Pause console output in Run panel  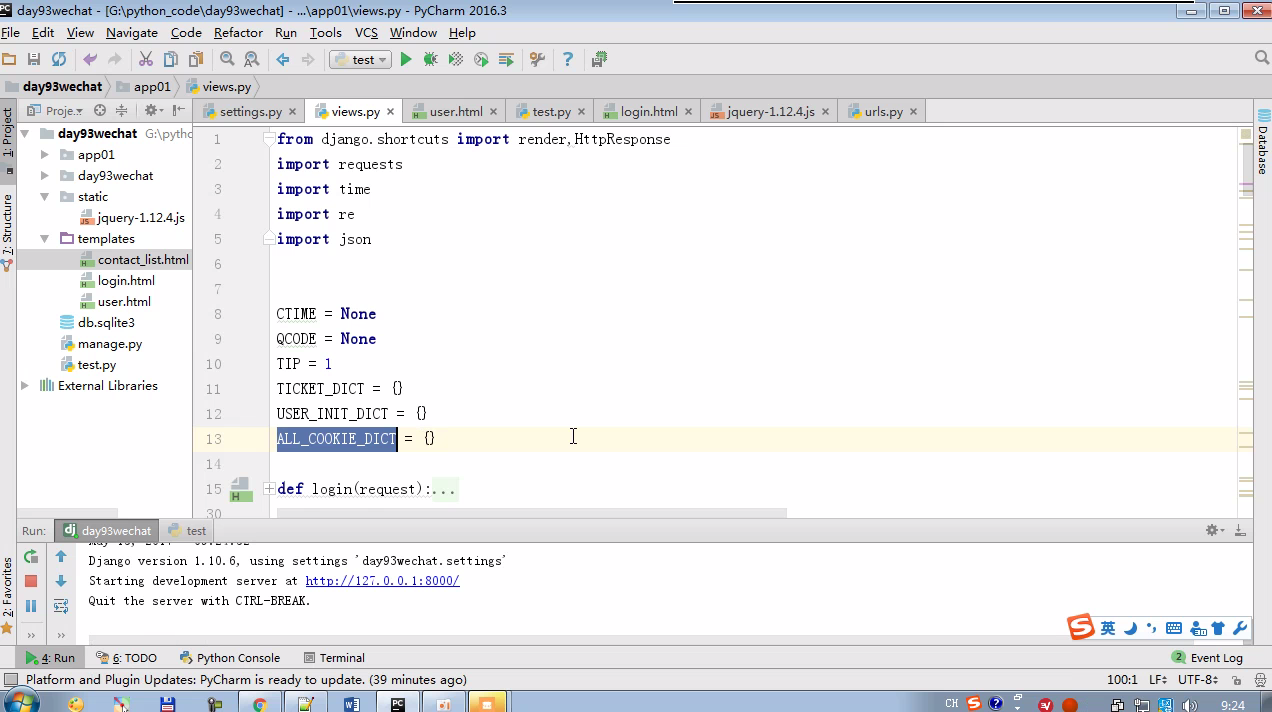[31, 606]
